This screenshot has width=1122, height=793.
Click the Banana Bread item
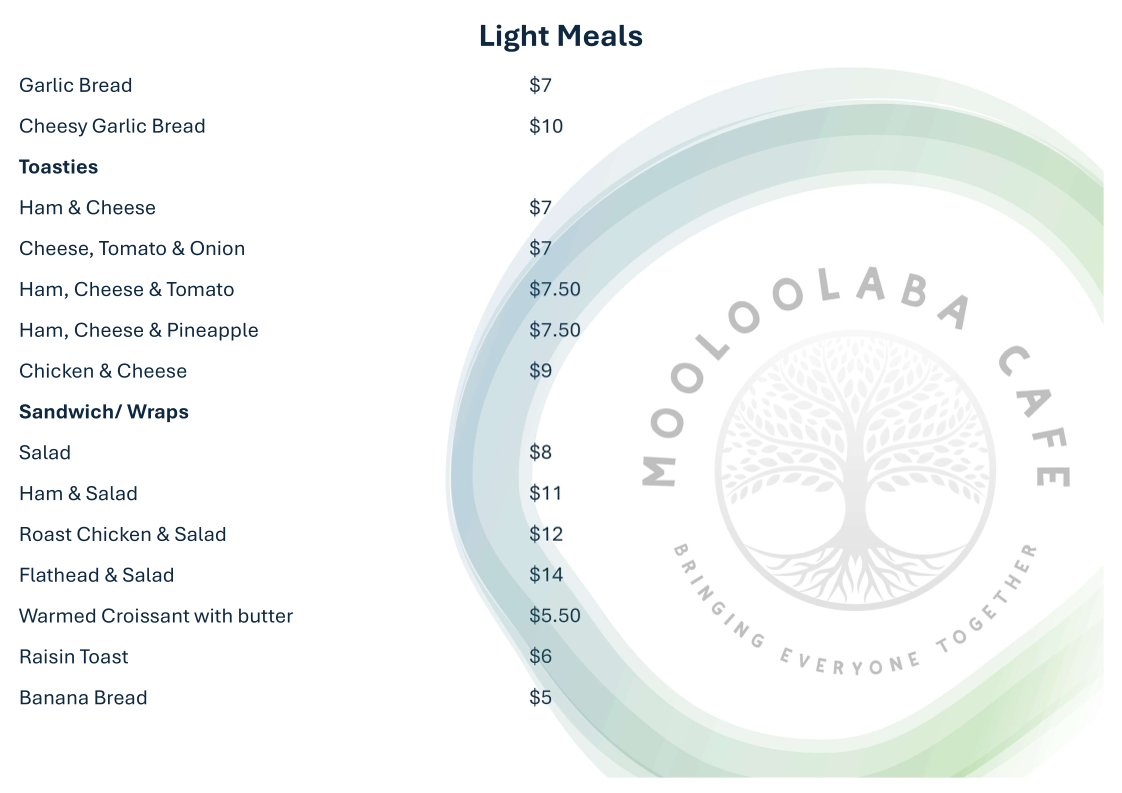83,698
